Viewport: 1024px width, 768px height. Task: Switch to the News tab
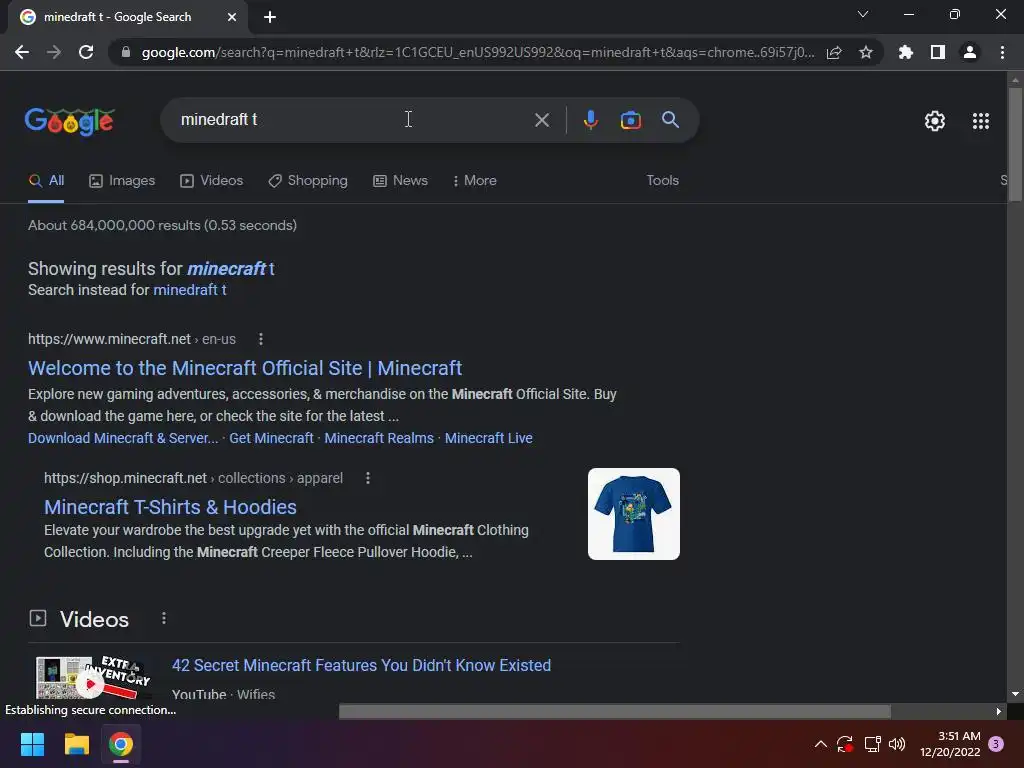400,181
